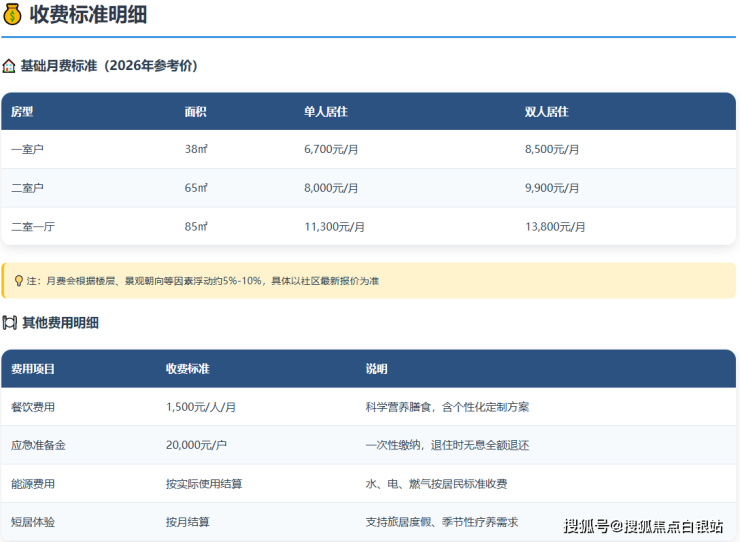This screenshot has width=740, height=542.
Task: Click the house icon next to 基础月费标准
Action: (x=9, y=66)
